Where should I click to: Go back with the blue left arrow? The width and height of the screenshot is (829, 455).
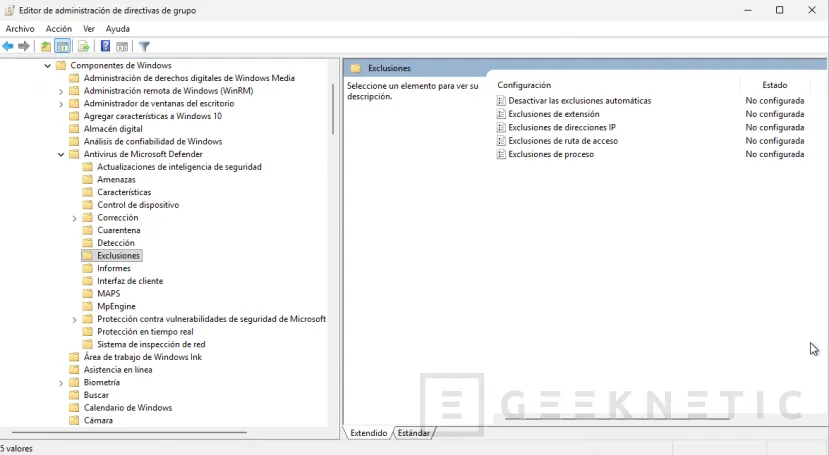(8, 47)
